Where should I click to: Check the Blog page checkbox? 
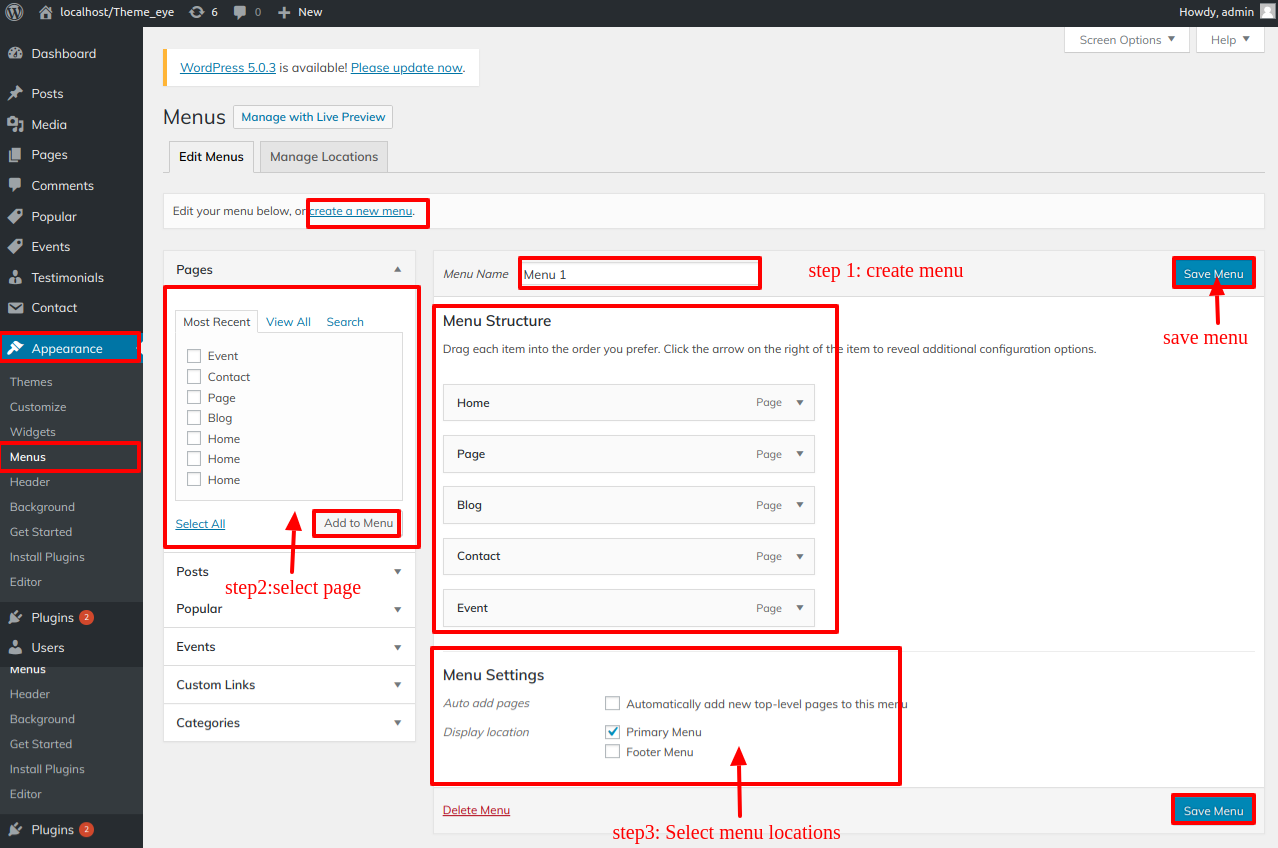pos(194,418)
